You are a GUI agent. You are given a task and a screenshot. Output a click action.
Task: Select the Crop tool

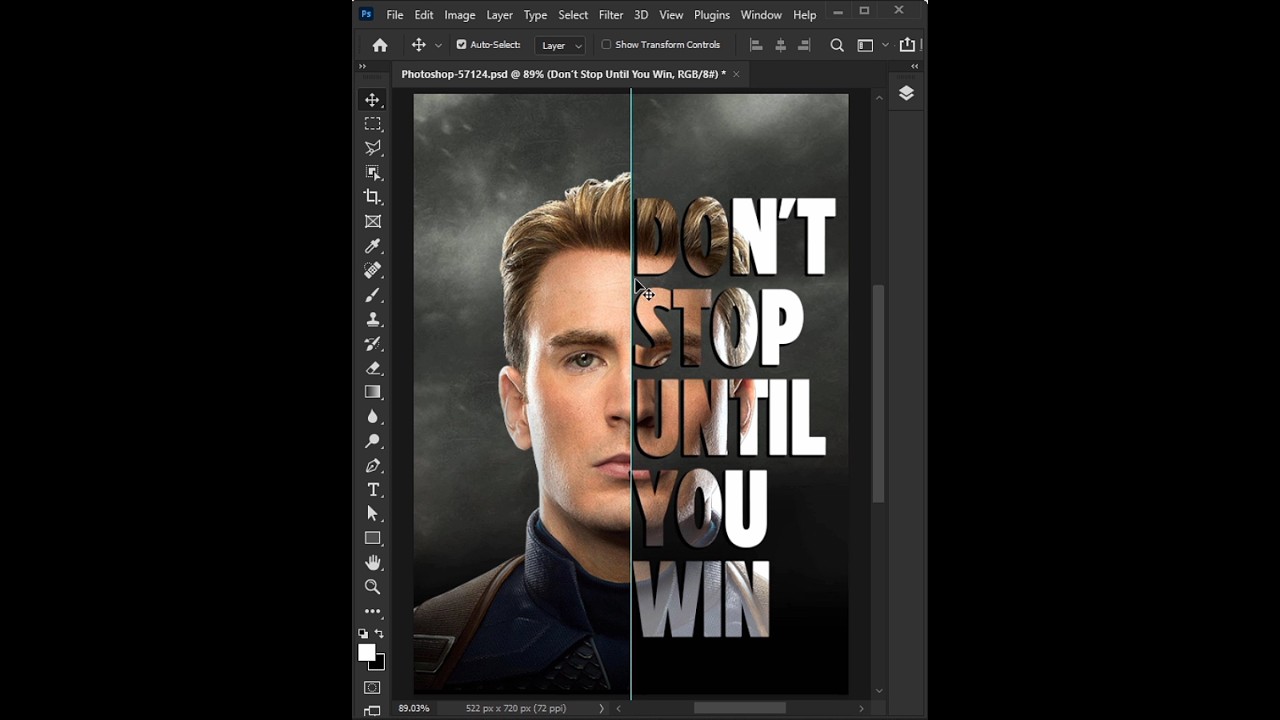click(x=372, y=197)
